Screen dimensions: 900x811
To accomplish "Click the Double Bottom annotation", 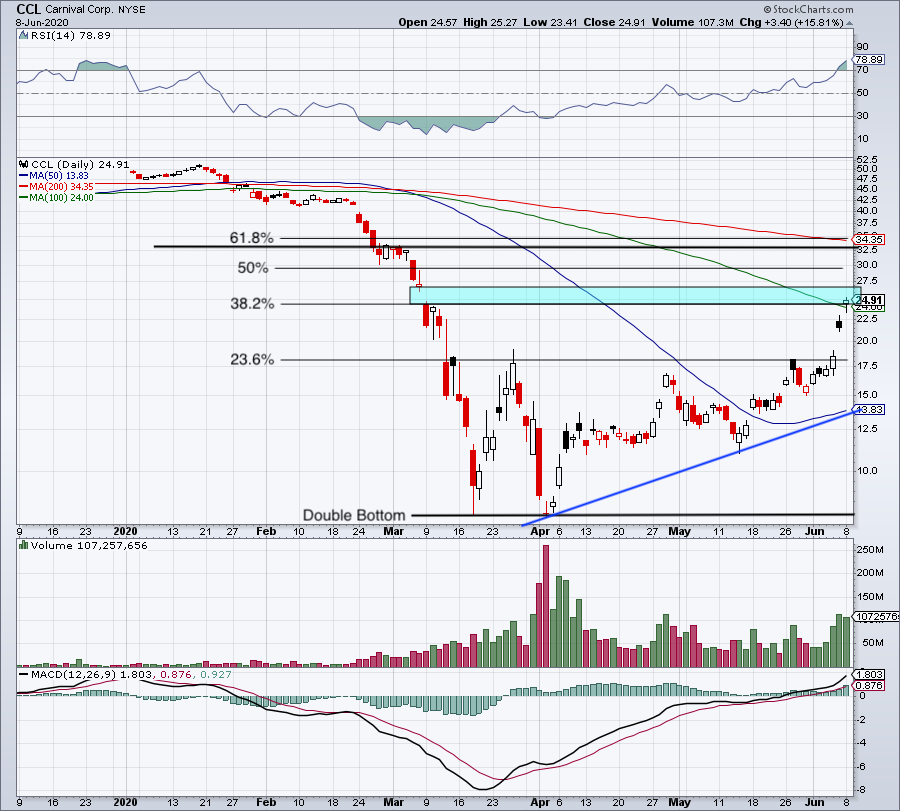I will (354, 515).
